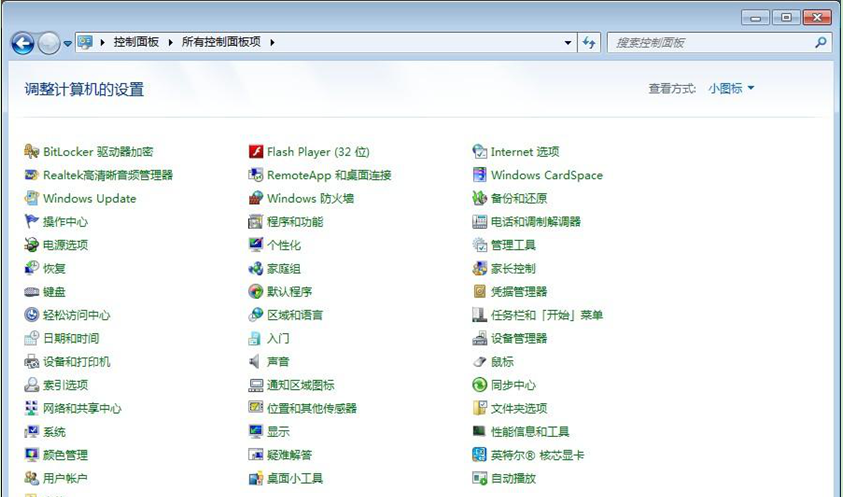The width and height of the screenshot is (843, 497).
Task: Open the 索引选项 link
Action: pos(66,385)
